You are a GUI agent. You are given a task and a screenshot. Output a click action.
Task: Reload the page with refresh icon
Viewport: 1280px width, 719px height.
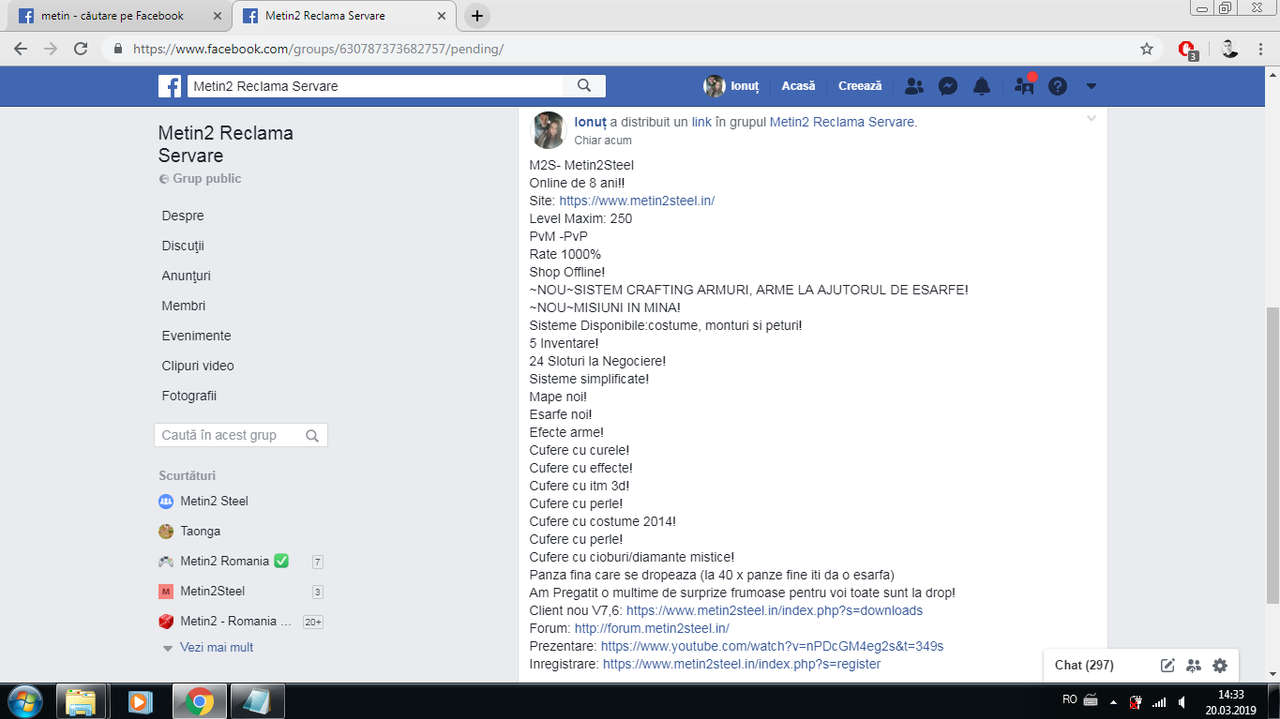click(x=82, y=48)
